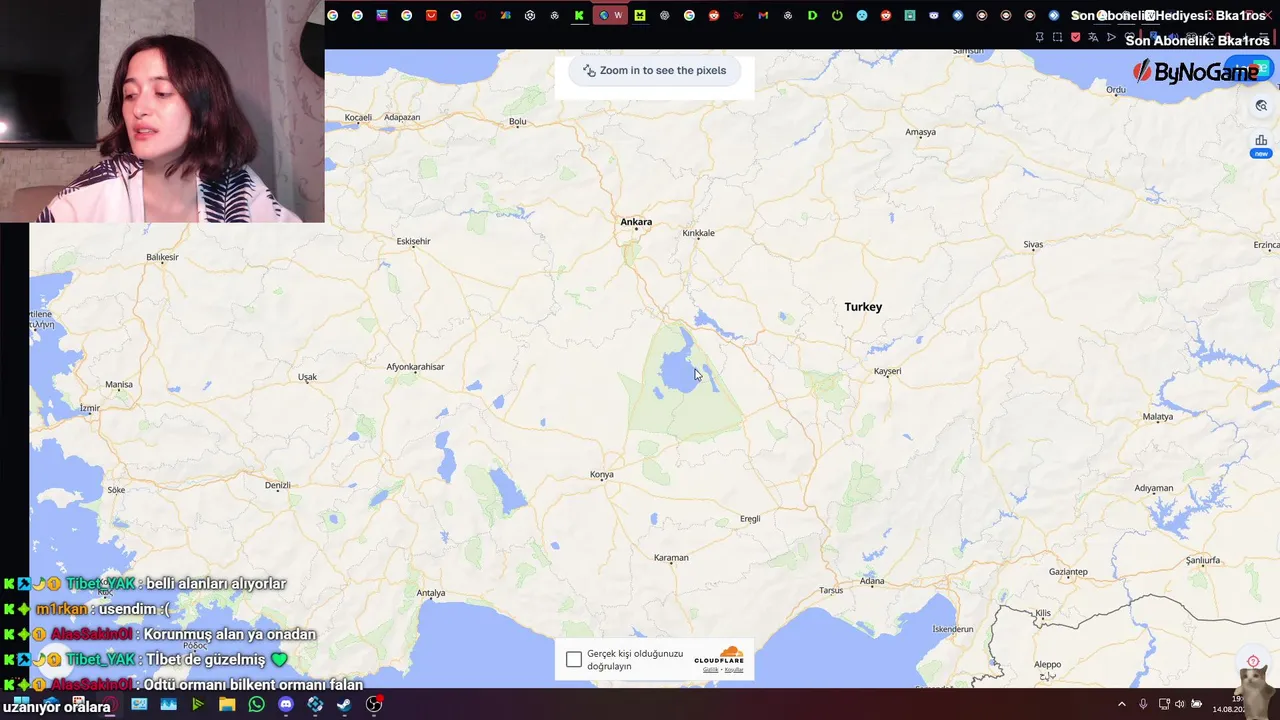The image size is (1280, 720).
Task: Click the Malatya city label
Action: pyautogui.click(x=1158, y=416)
